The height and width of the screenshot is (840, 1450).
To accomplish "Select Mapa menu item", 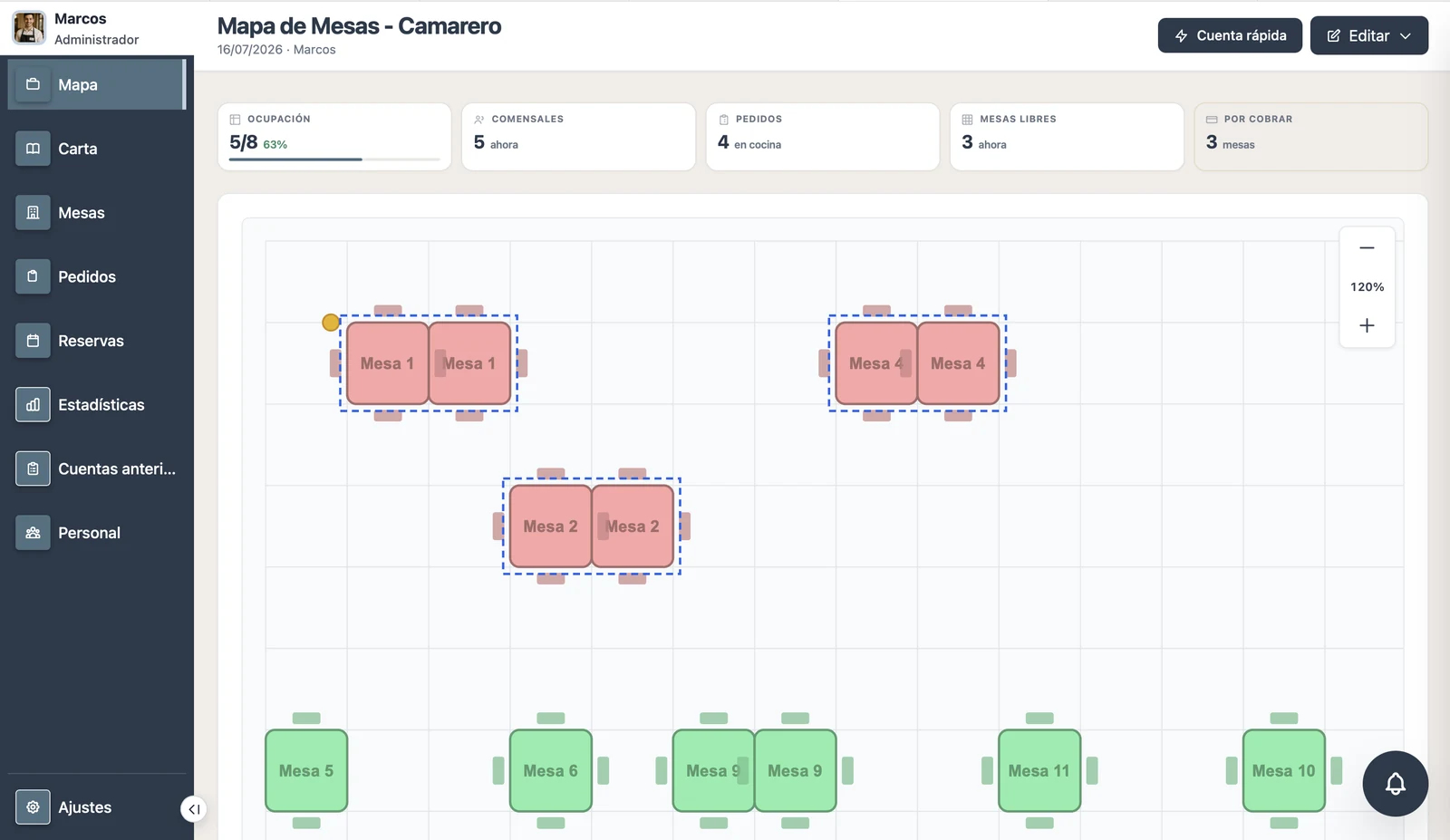I will 96,84.
